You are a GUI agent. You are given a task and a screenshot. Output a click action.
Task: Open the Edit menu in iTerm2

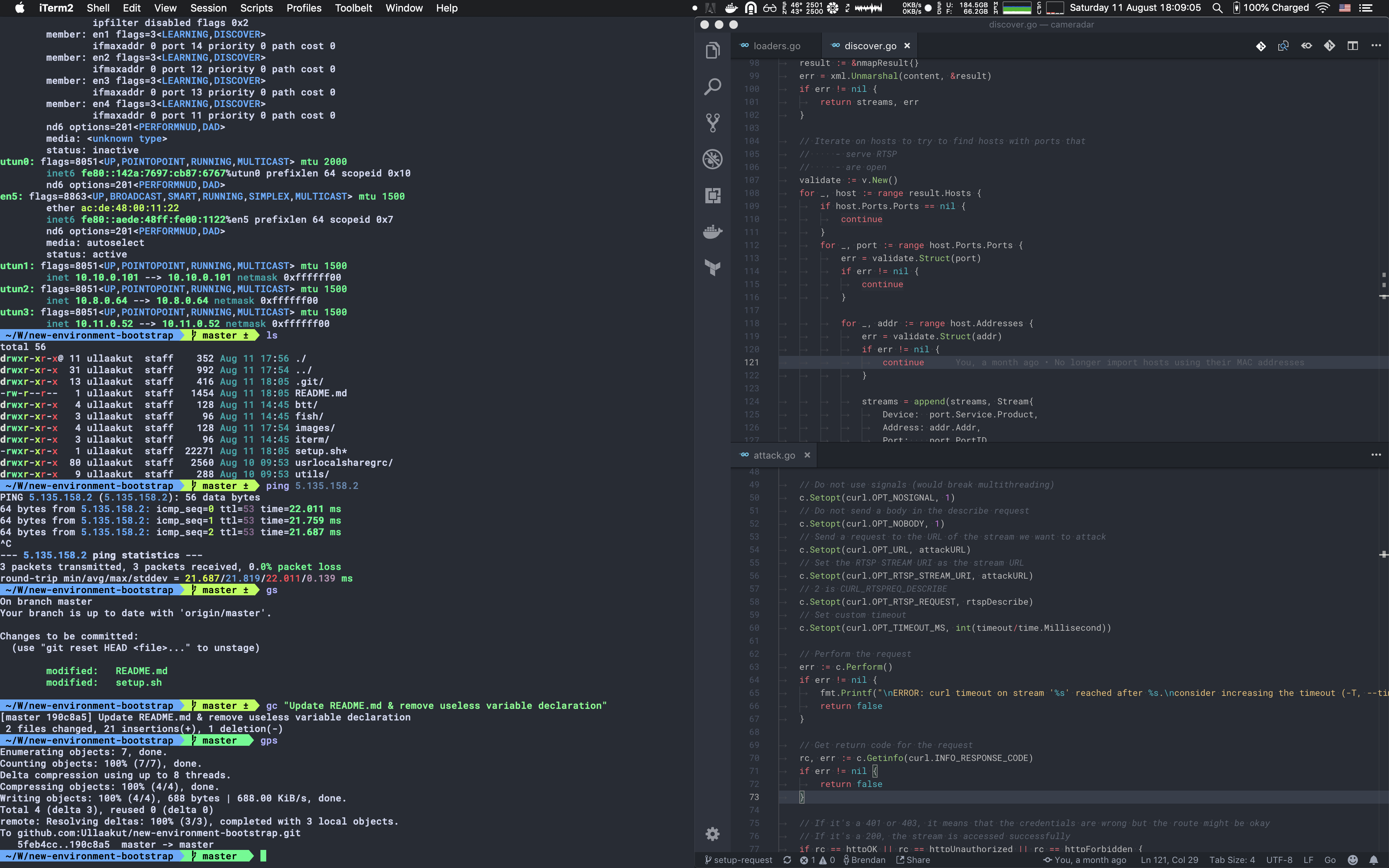131,8
